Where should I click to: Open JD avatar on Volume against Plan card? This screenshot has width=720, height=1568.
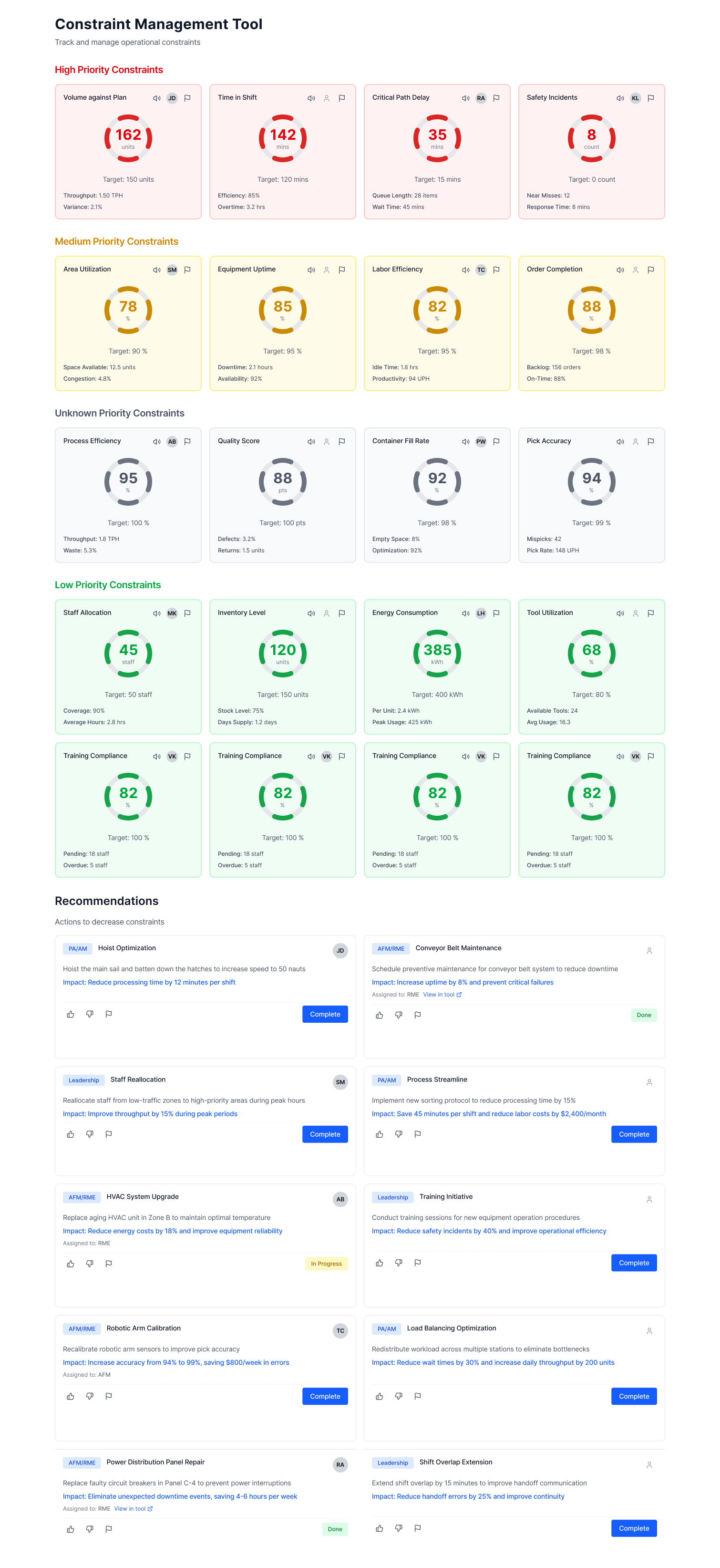tap(172, 98)
